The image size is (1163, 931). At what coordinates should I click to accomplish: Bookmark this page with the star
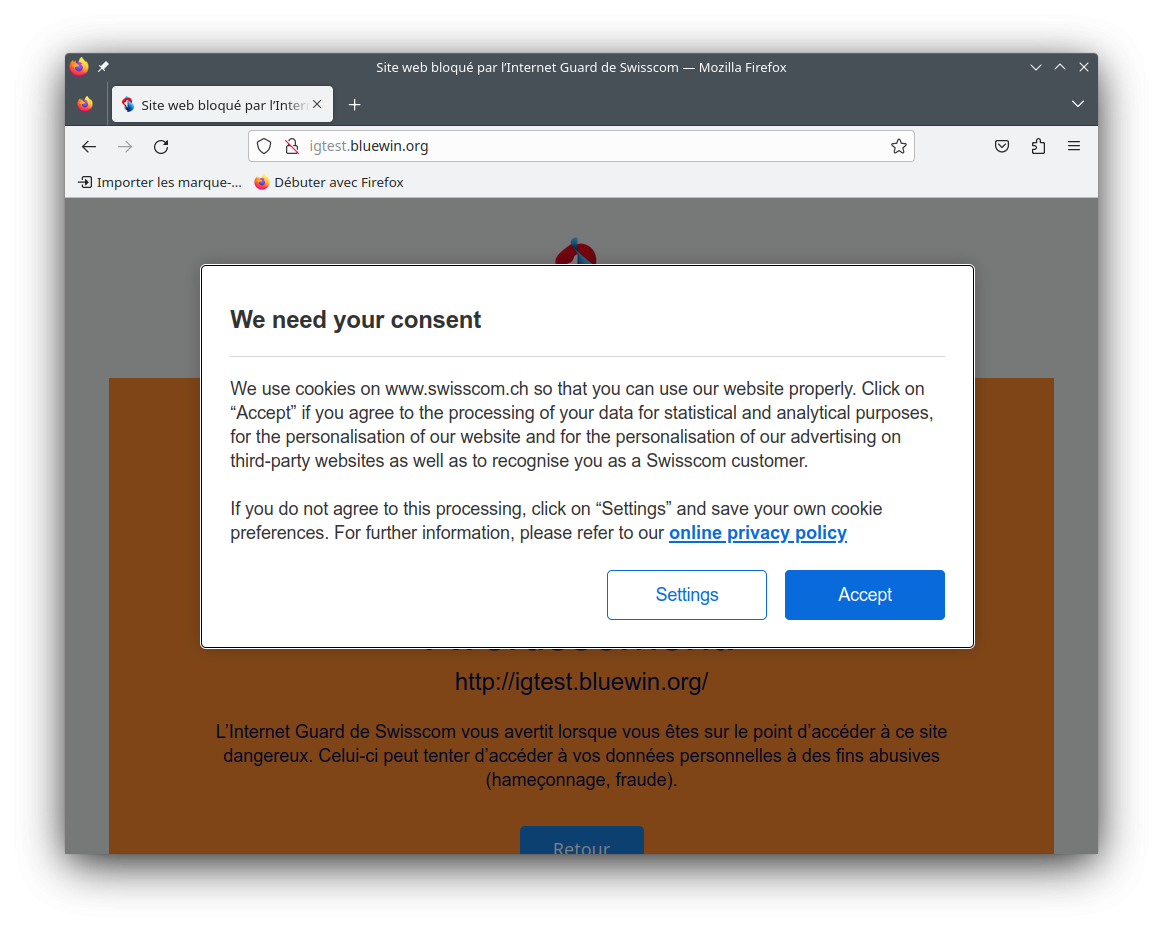pyautogui.click(x=899, y=146)
